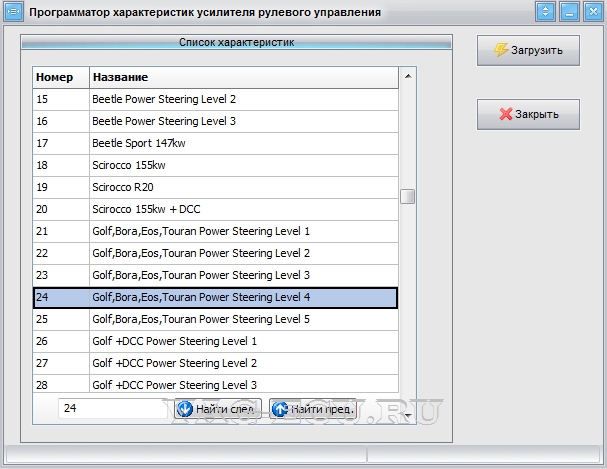Select Beetle Power Steering Level 2 row
Image resolution: width=607 pixels, height=469 pixels.
(x=216, y=99)
